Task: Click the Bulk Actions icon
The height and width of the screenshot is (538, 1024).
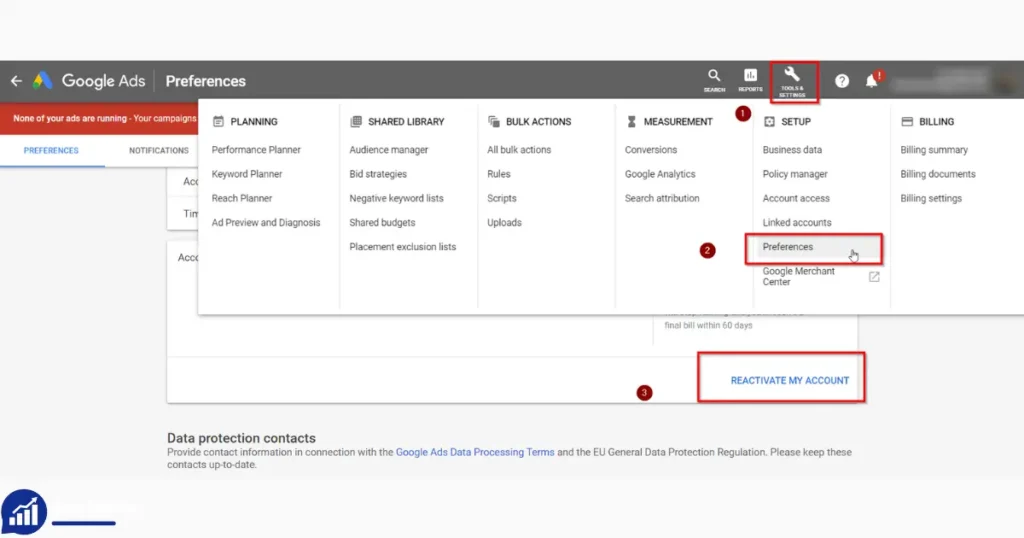Action: click(x=494, y=121)
